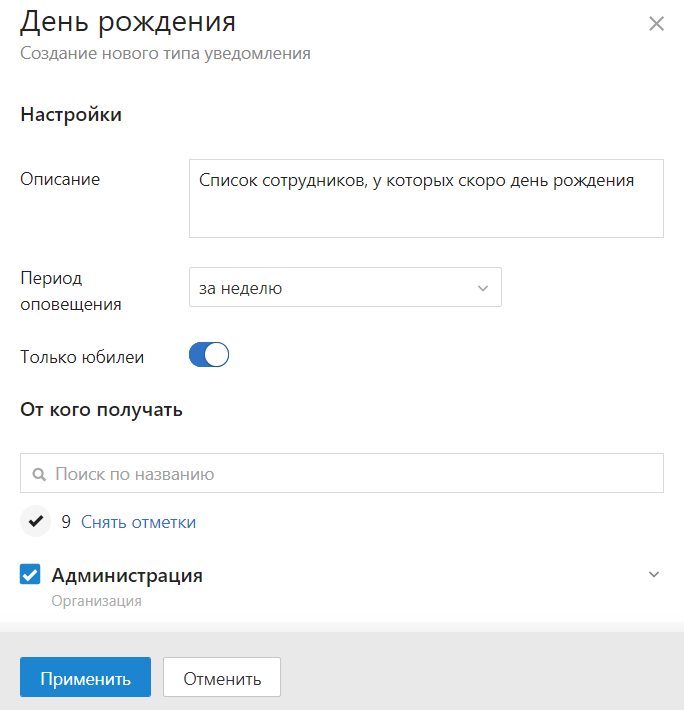Click the round checkmark selected-items icon
684x710 pixels.
click(36, 521)
